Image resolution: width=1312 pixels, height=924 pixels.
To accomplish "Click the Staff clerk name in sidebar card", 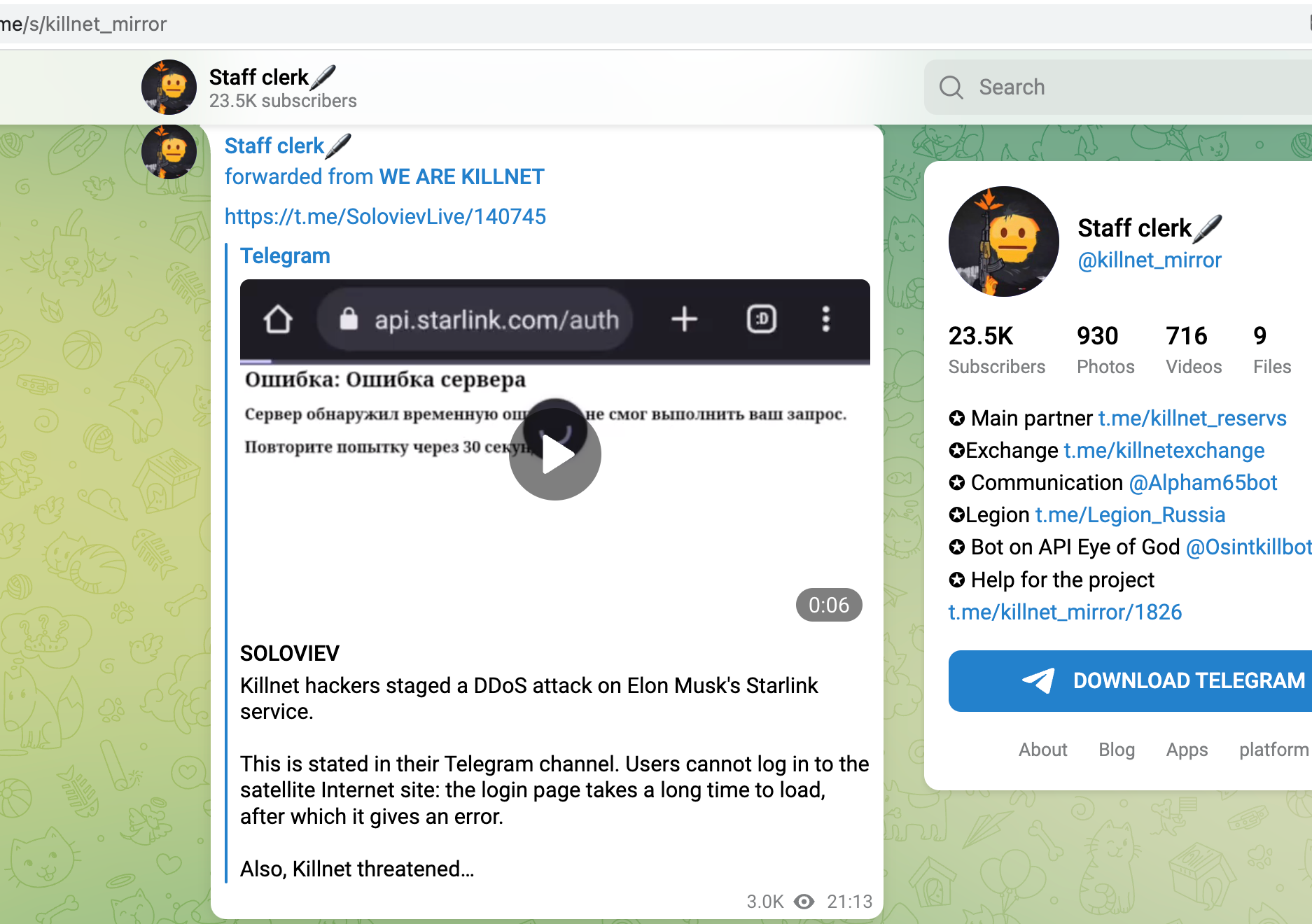I will (1150, 228).
